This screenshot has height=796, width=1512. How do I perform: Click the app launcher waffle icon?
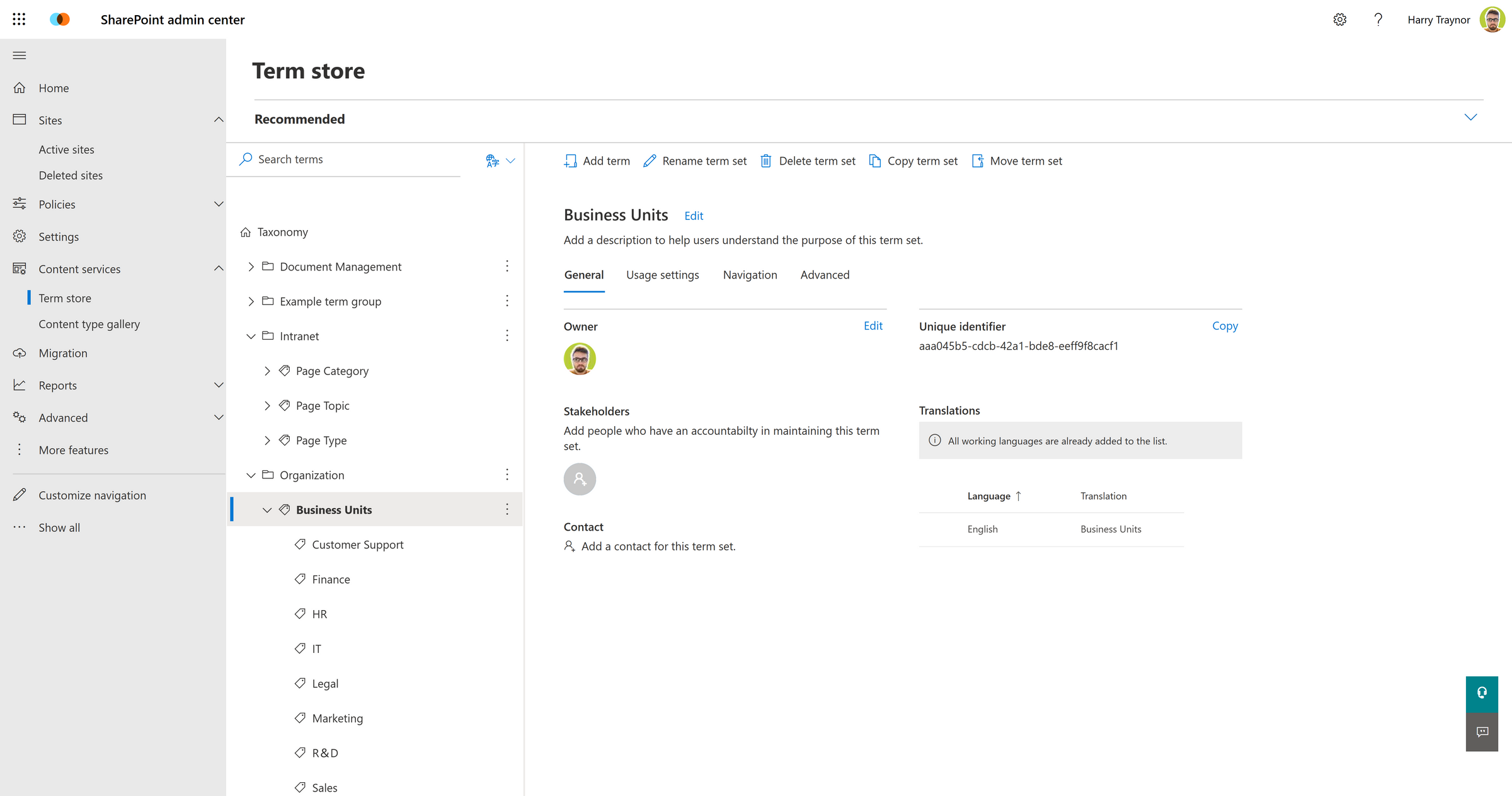pyautogui.click(x=19, y=19)
